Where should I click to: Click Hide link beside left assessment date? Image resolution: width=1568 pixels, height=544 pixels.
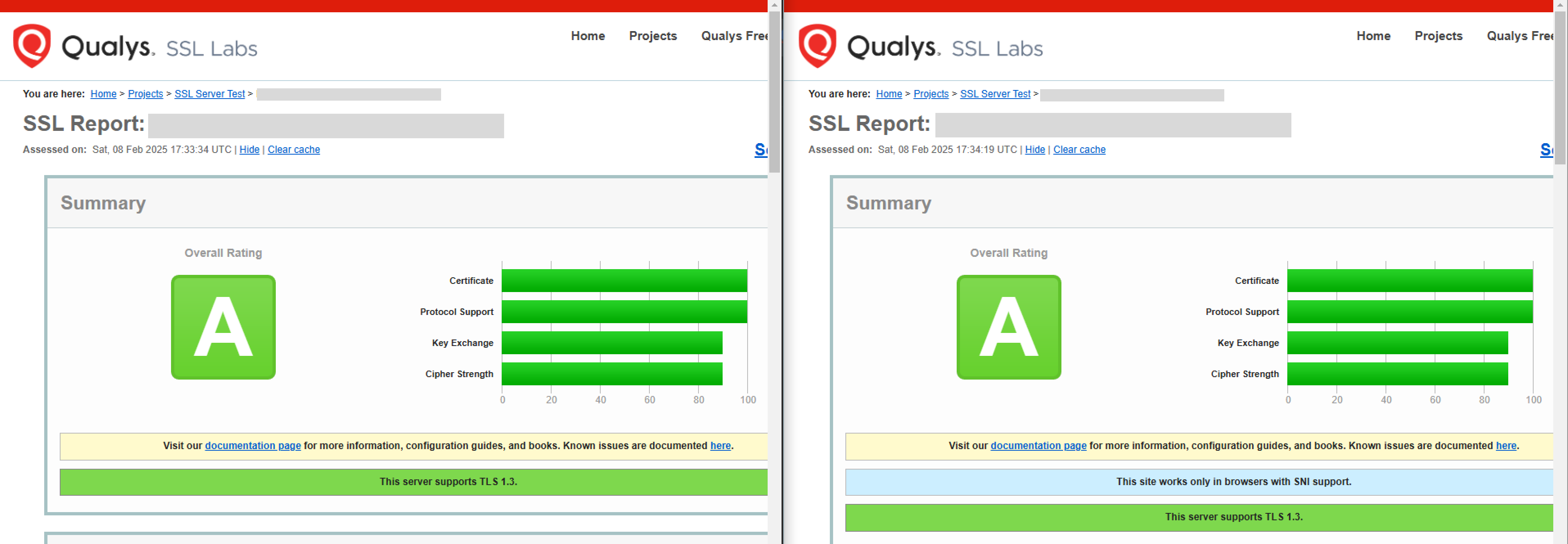tap(249, 150)
